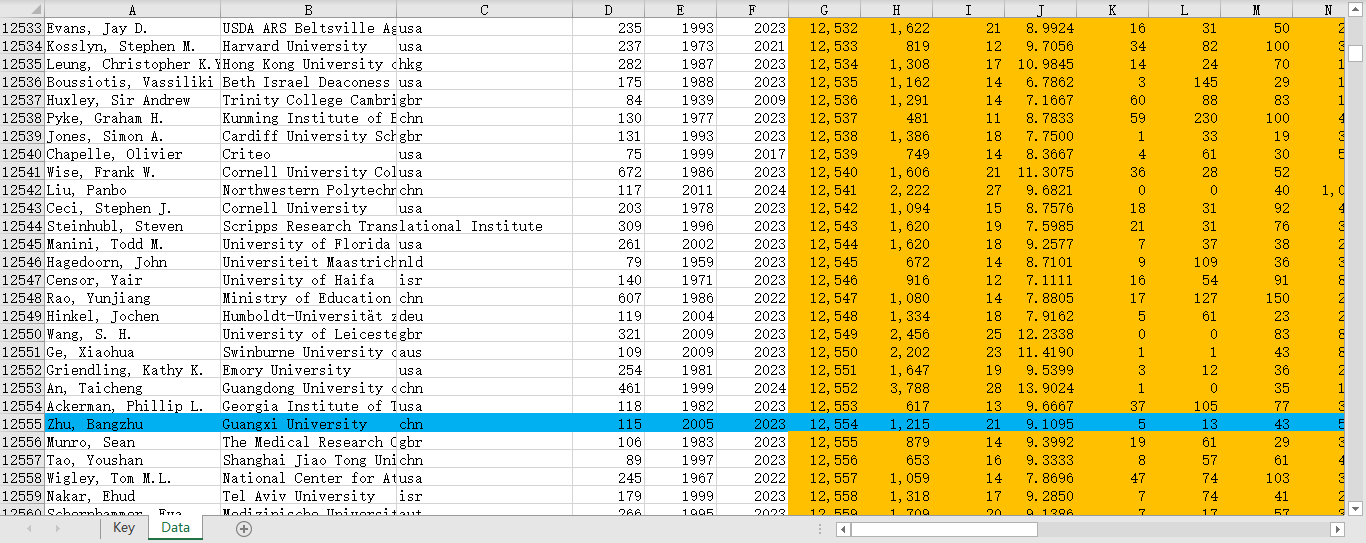This screenshot has height=543, width=1366.
Task: Click row header 12555
Action: pyautogui.click(x=22, y=424)
